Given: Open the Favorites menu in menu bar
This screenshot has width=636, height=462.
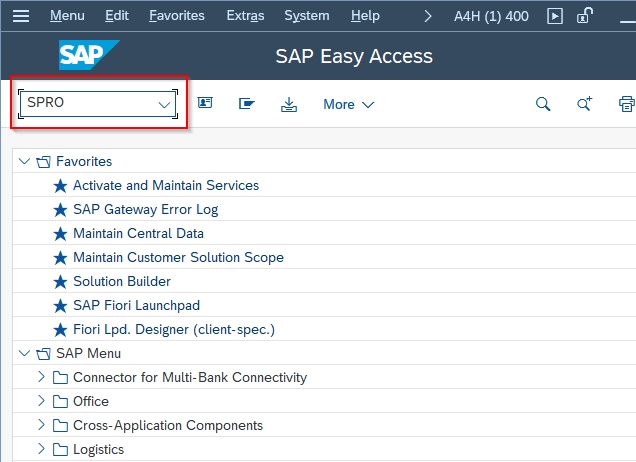Looking at the screenshot, I should tap(176, 16).
